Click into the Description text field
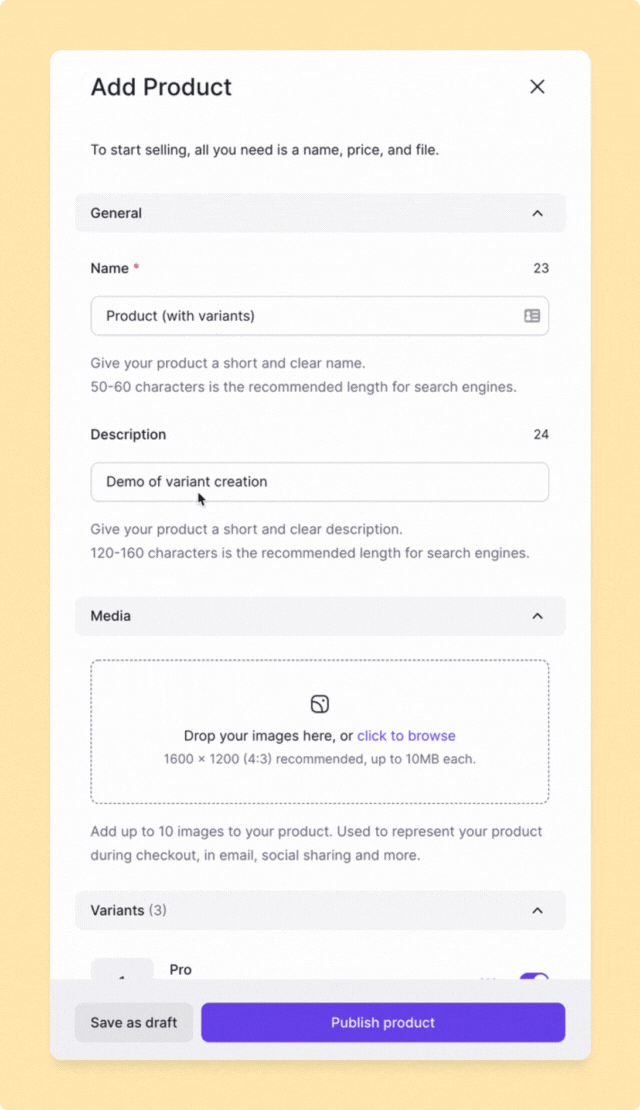This screenshot has height=1110, width=640. (x=320, y=482)
